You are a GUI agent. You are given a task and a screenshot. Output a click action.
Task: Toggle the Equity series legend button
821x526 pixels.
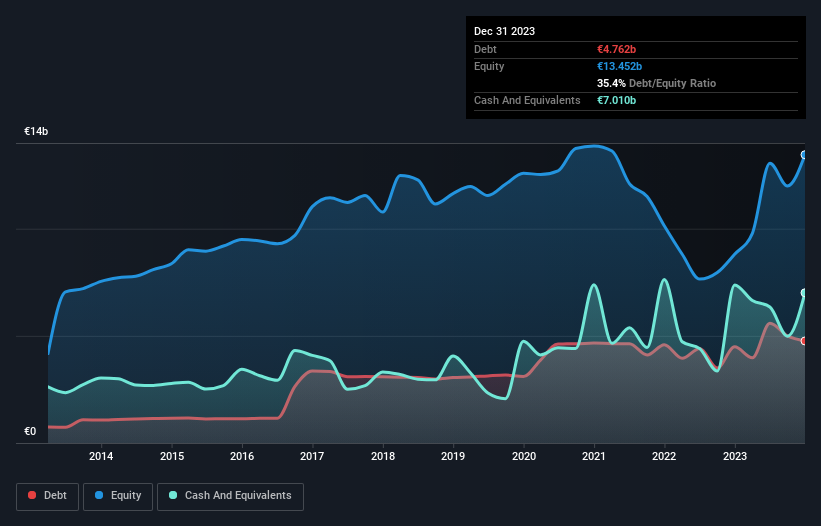pyautogui.click(x=118, y=496)
